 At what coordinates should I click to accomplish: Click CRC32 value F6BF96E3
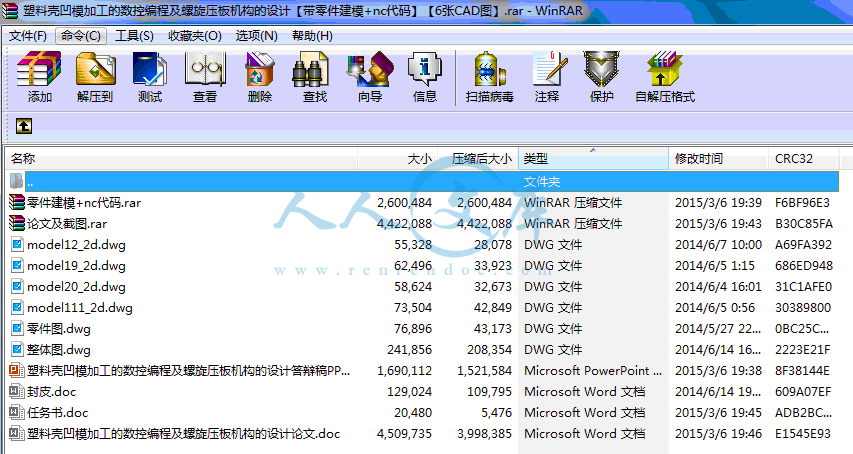[802, 203]
